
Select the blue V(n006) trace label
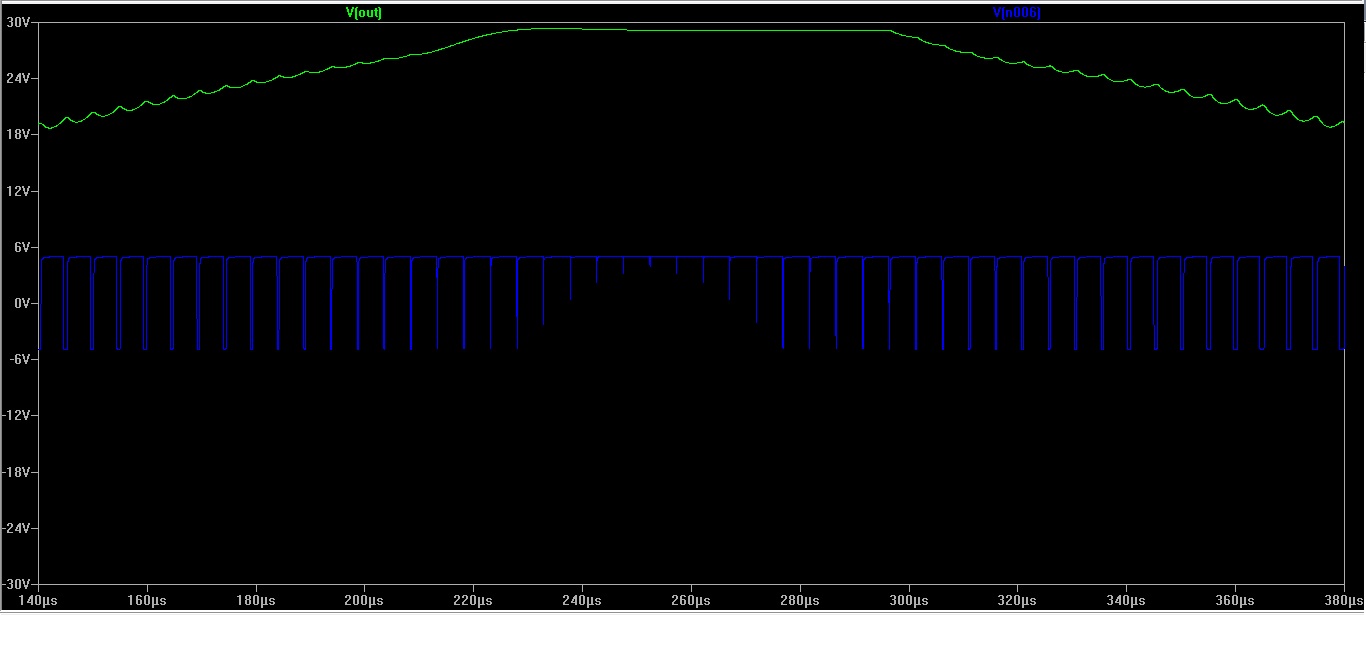(1016, 13)
